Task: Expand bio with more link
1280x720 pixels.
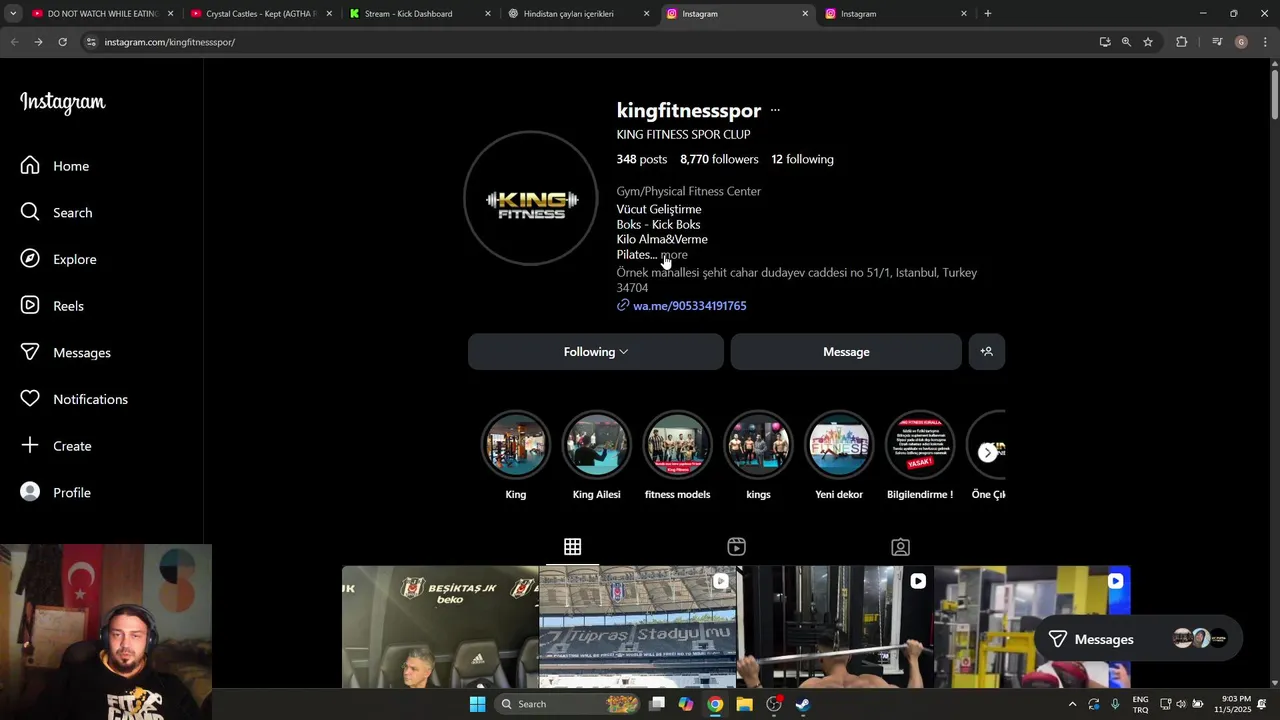Action: pyautogui.click(x=675, y=255)
